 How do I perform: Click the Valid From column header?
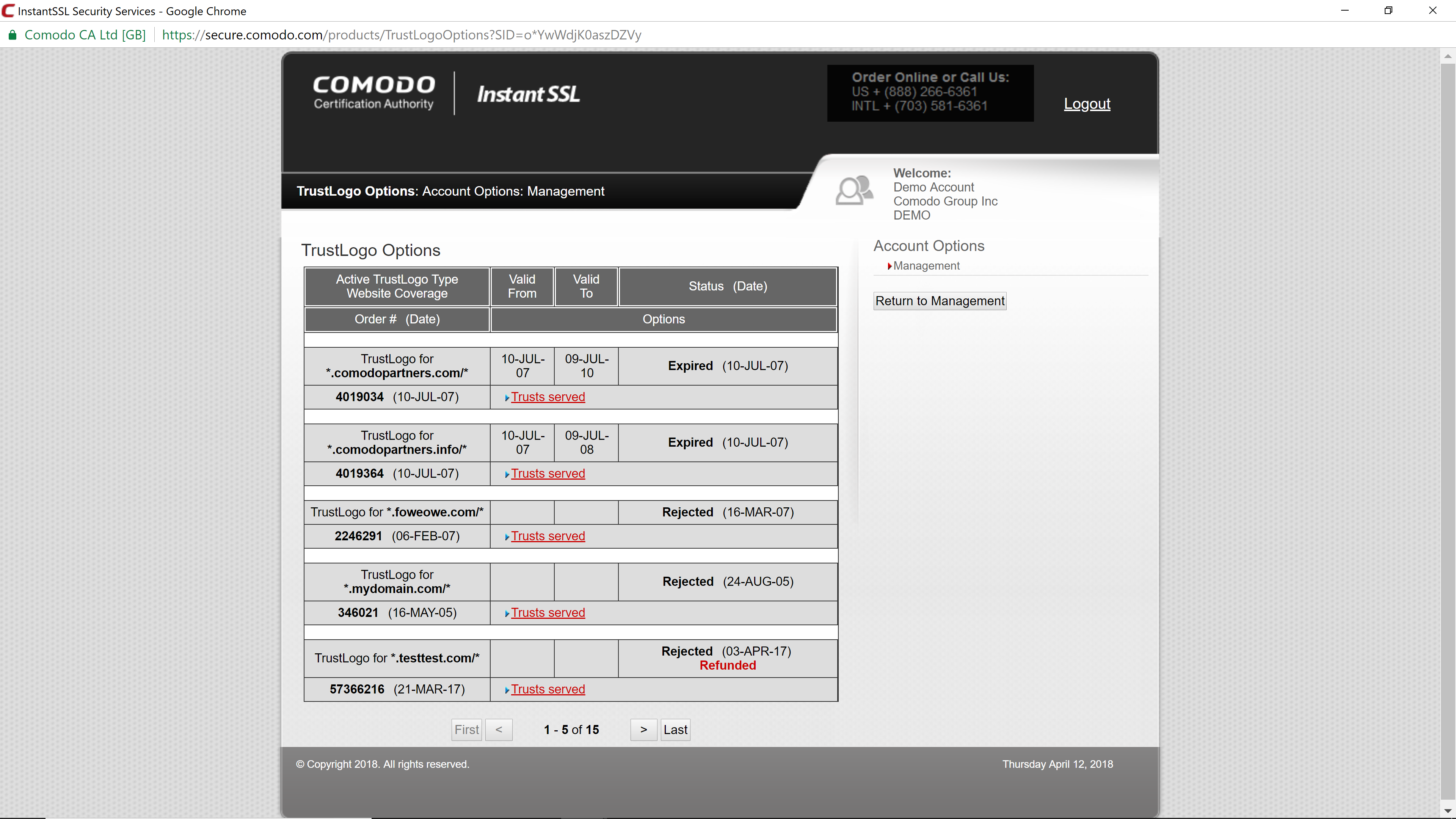pos(522,287)
